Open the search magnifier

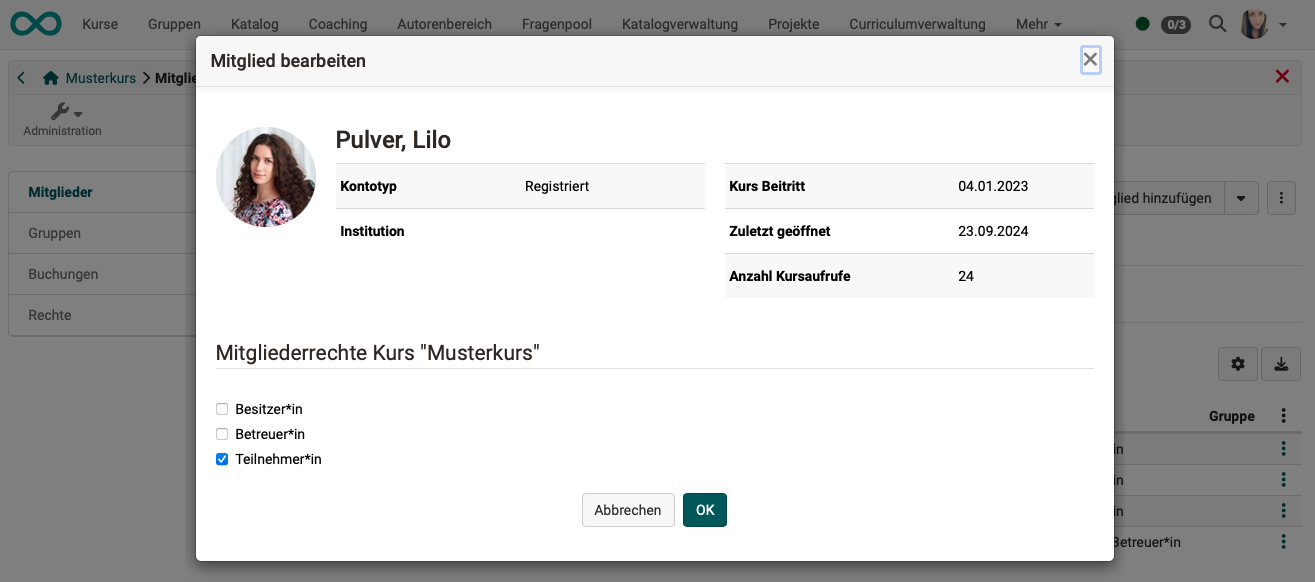coord(1217,23)
